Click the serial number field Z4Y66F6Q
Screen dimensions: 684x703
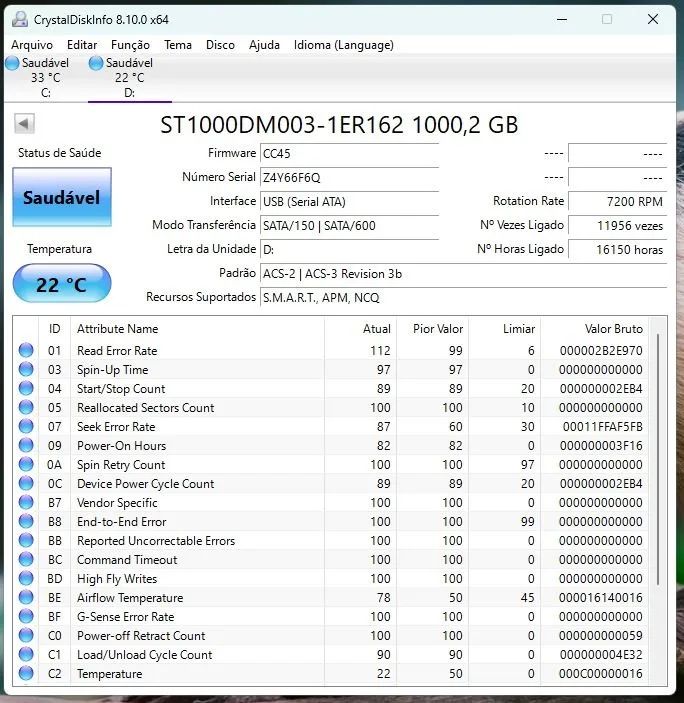click(x=349, y=178)
